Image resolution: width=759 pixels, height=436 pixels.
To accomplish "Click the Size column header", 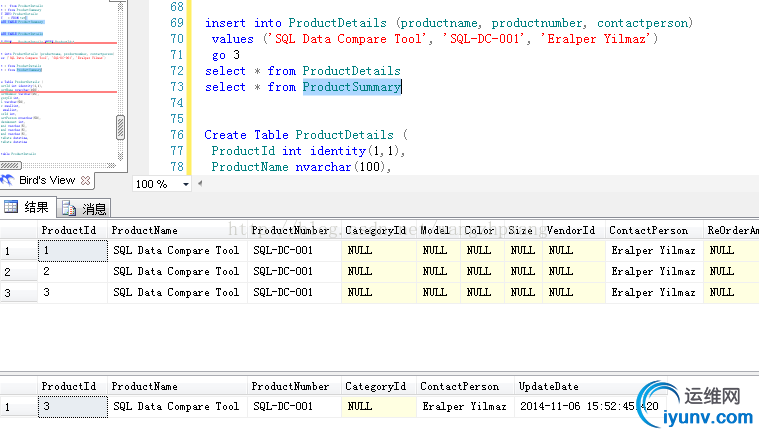I will 523,230.
